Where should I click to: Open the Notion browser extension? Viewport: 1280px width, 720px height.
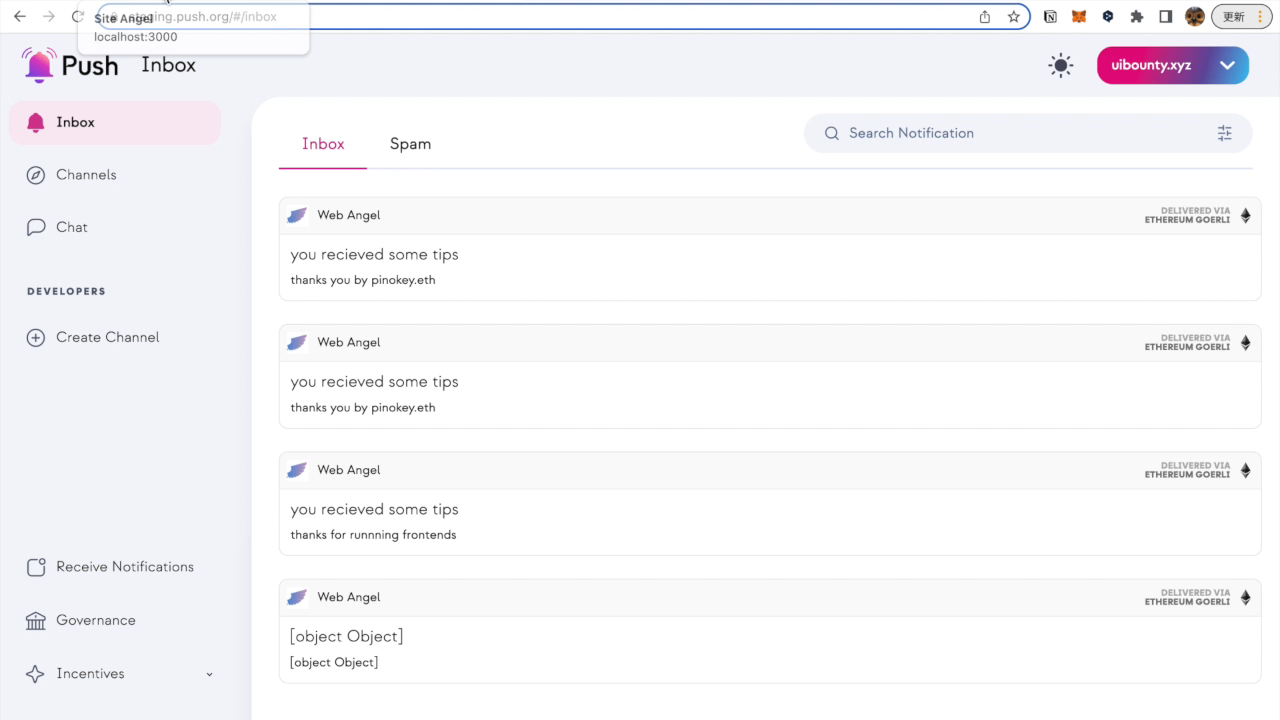pyautogui.click(x=1050, y=17)
